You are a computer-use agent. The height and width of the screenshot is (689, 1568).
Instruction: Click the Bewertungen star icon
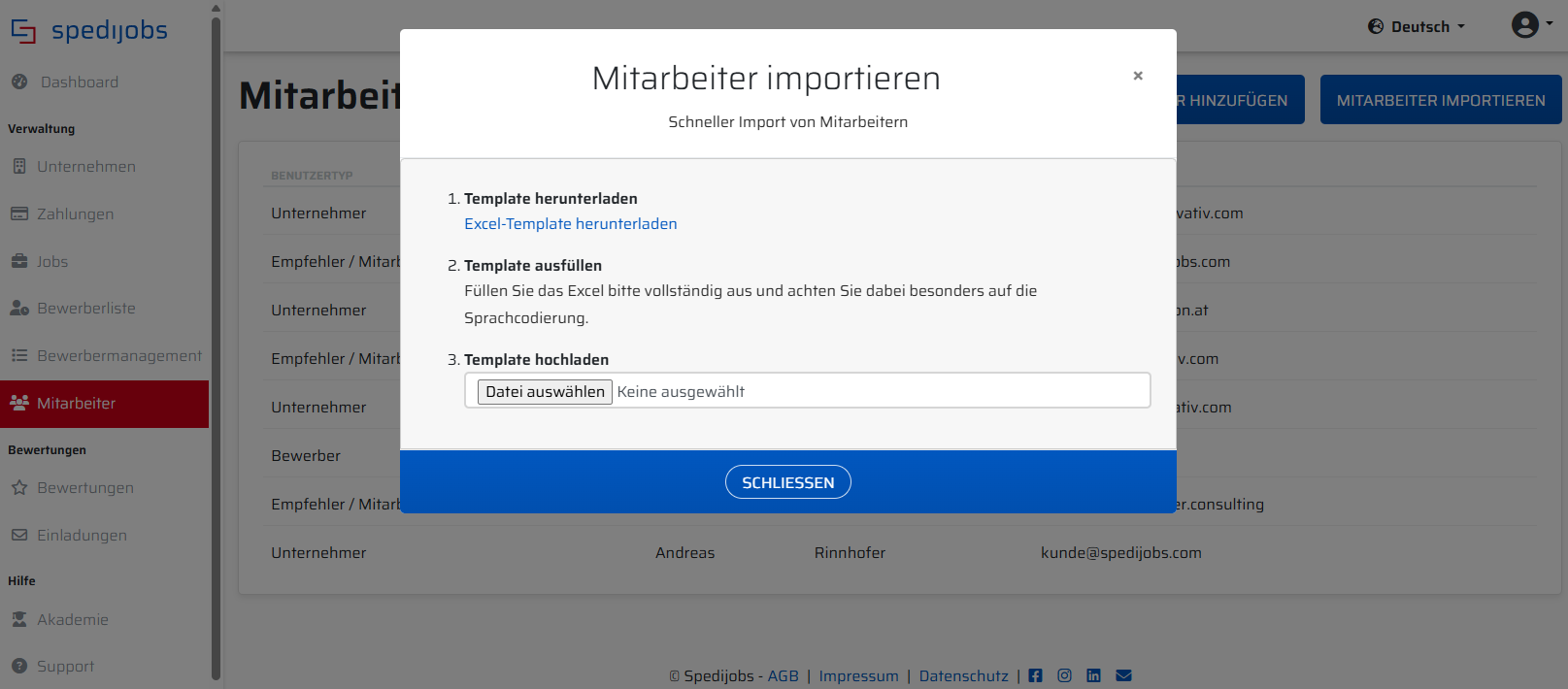coord(19,488)
